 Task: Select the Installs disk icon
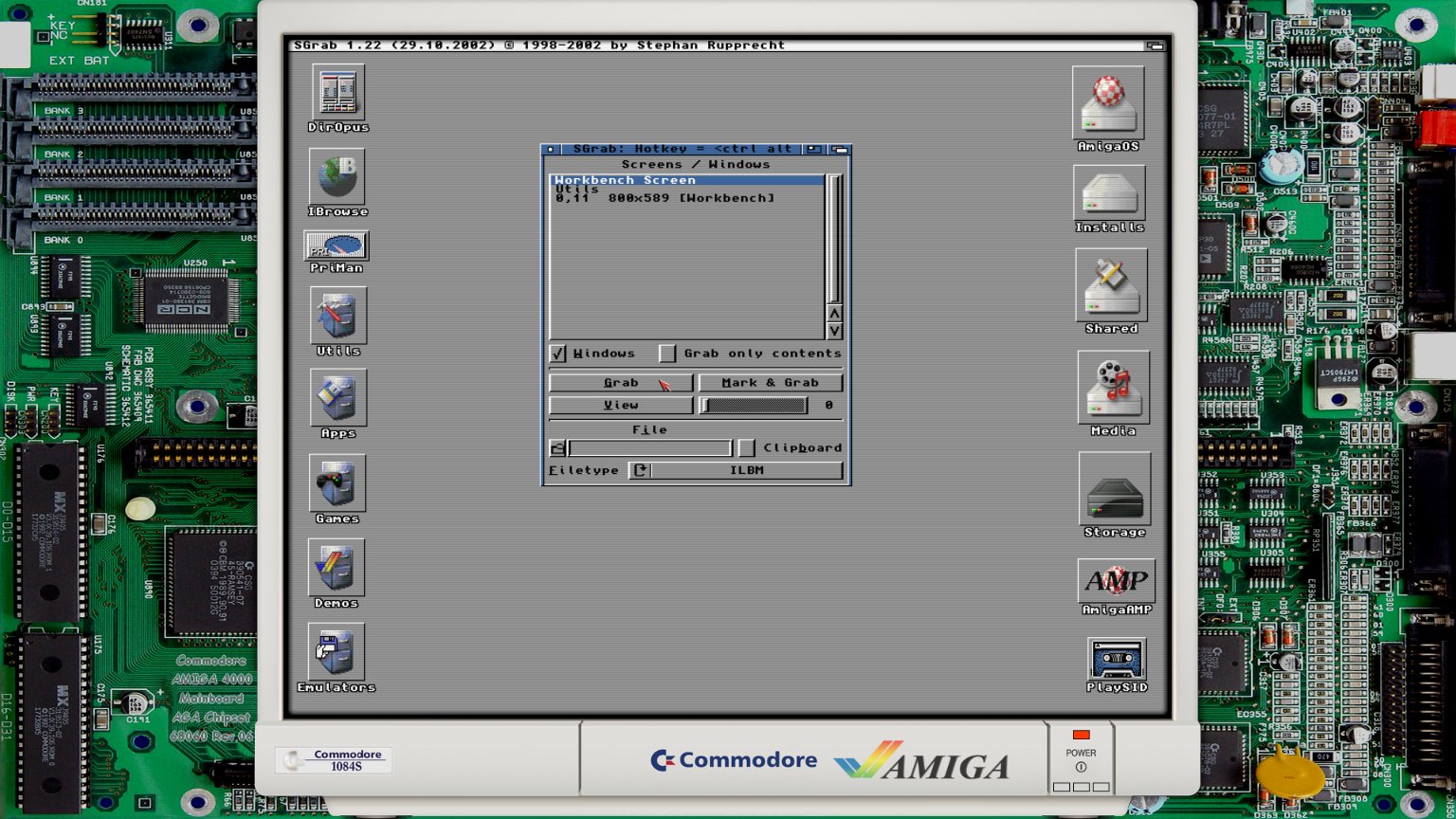coord(1109,193)
